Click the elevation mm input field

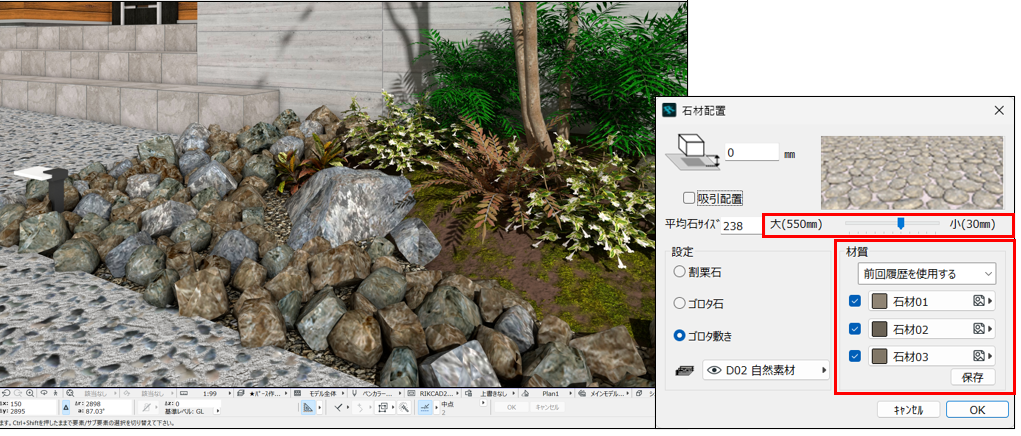[x=751, y=152]
